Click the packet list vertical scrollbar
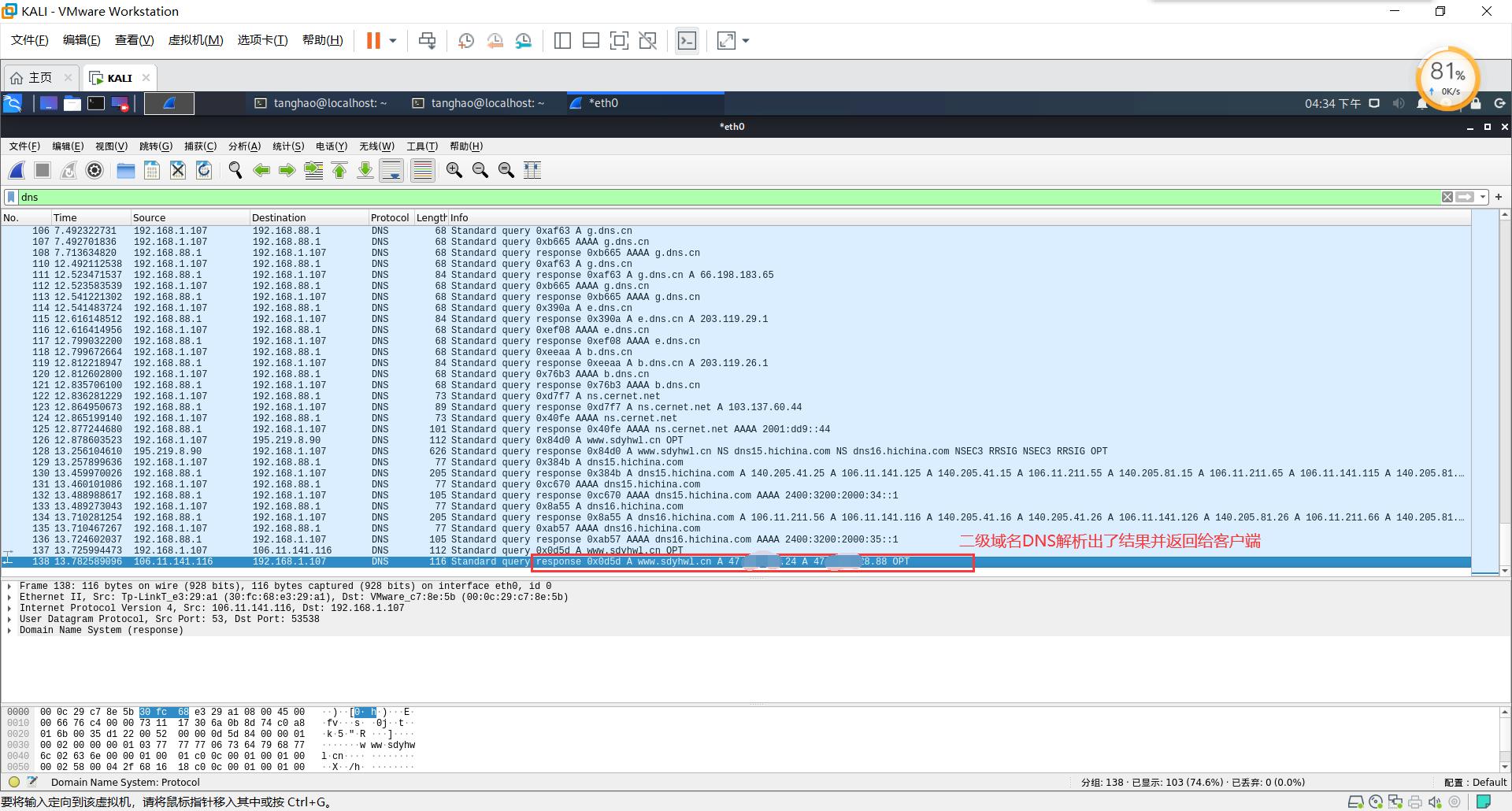Image resolution: width=1512 pixels, height=811 pixels. [x=1505, y=394]
